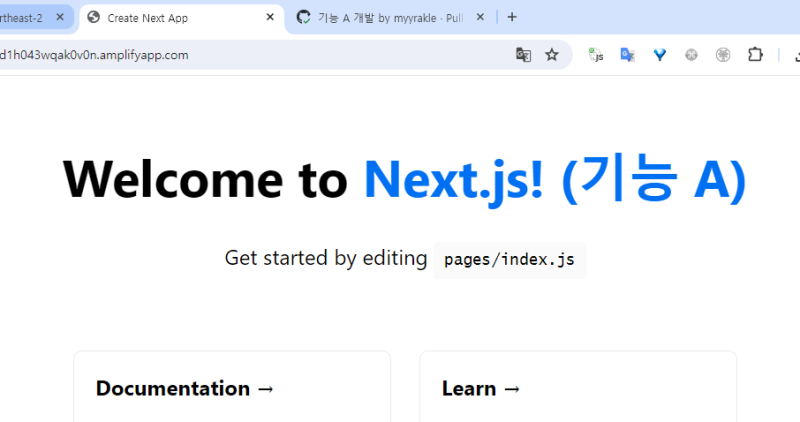This screenshot has width=800, height=422.
Task: Click the Google Translate extension icon
Action: pos(627,55)
